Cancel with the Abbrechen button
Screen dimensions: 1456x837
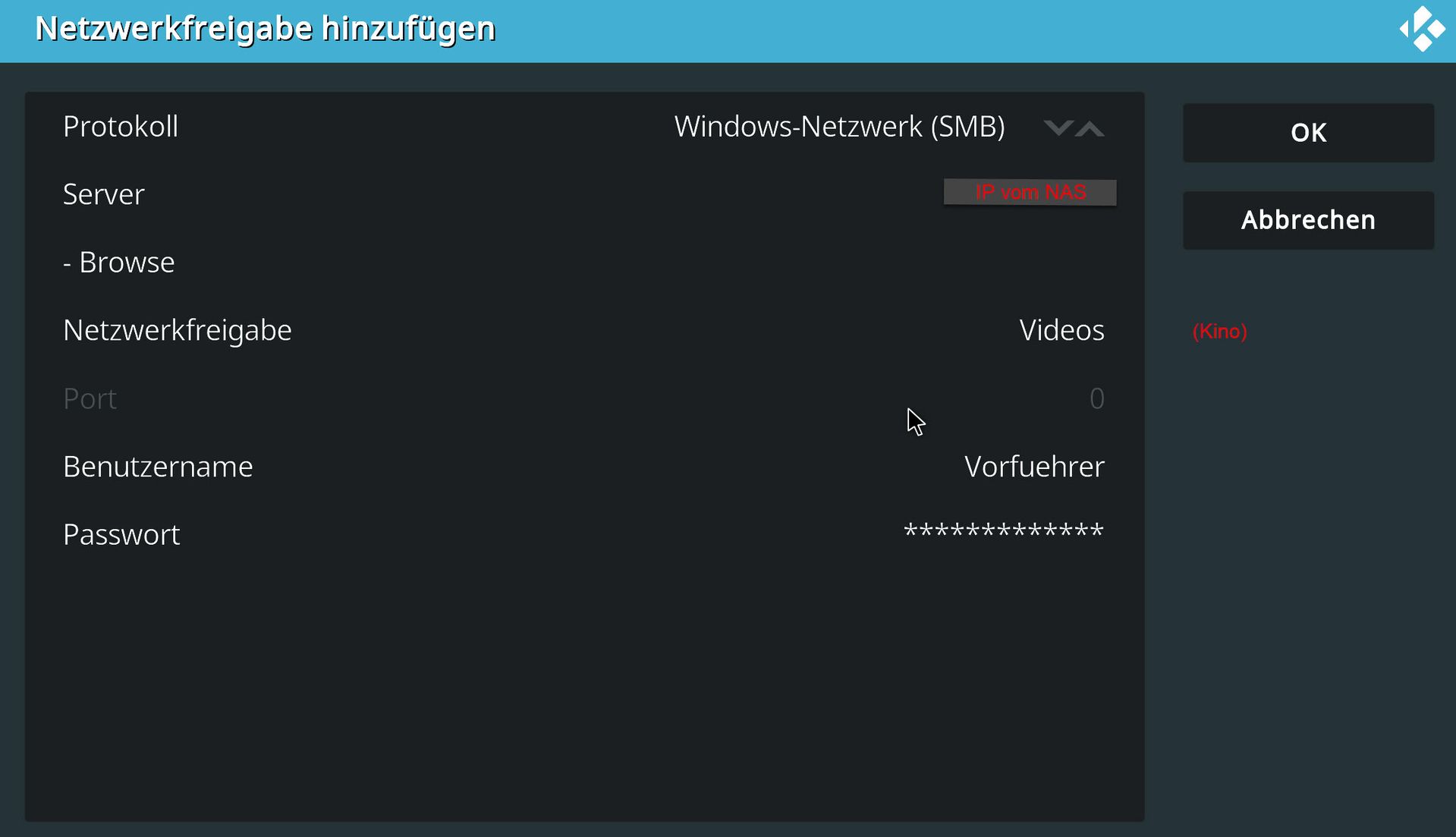coord(1308,220)
